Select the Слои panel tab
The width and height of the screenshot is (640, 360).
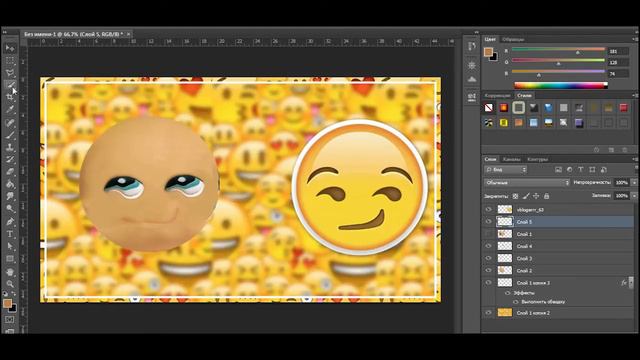pos(490,160)
